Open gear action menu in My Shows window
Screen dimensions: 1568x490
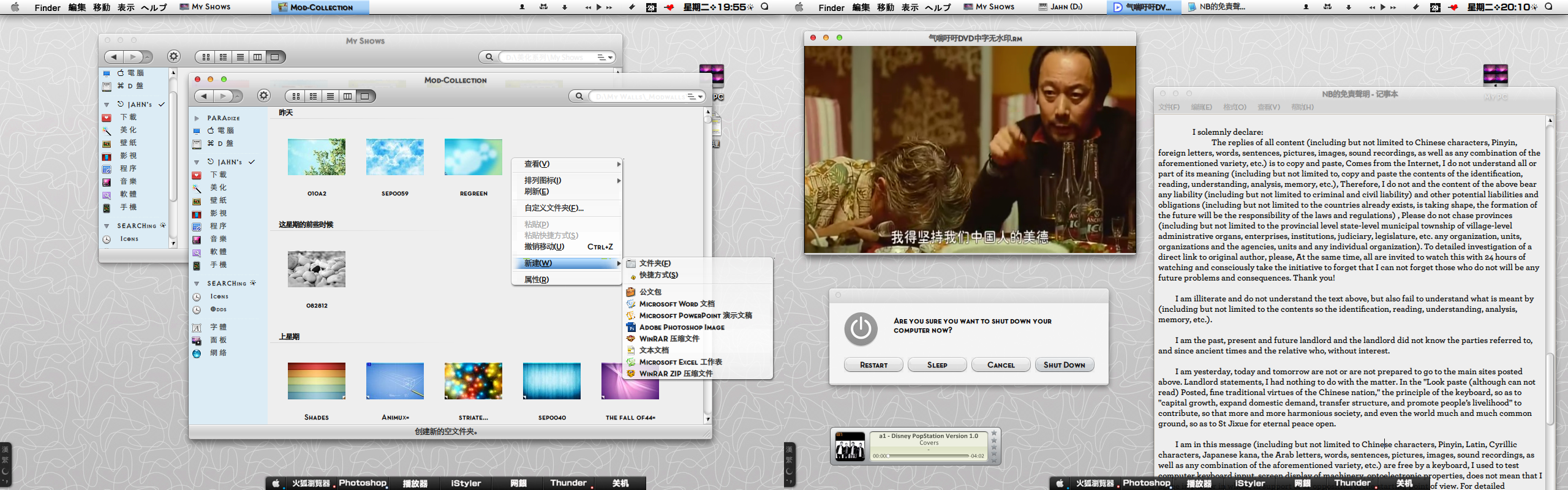174,57
